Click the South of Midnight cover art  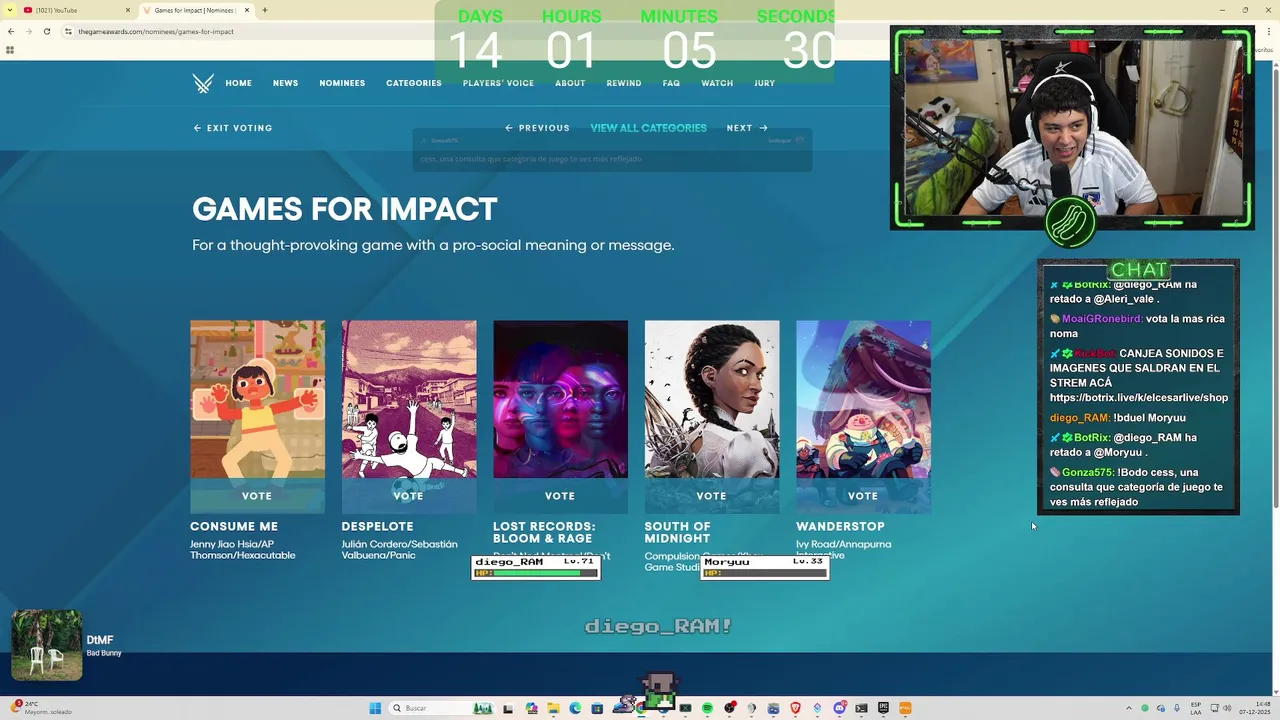[x=712, y=399]
